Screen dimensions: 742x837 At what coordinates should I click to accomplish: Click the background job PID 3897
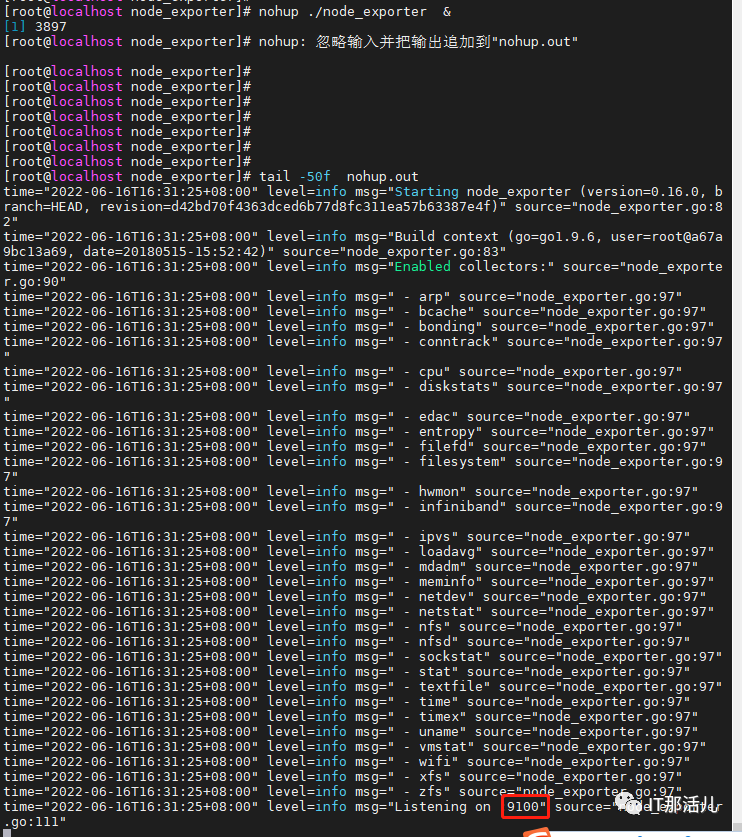[x=51, y=26]
